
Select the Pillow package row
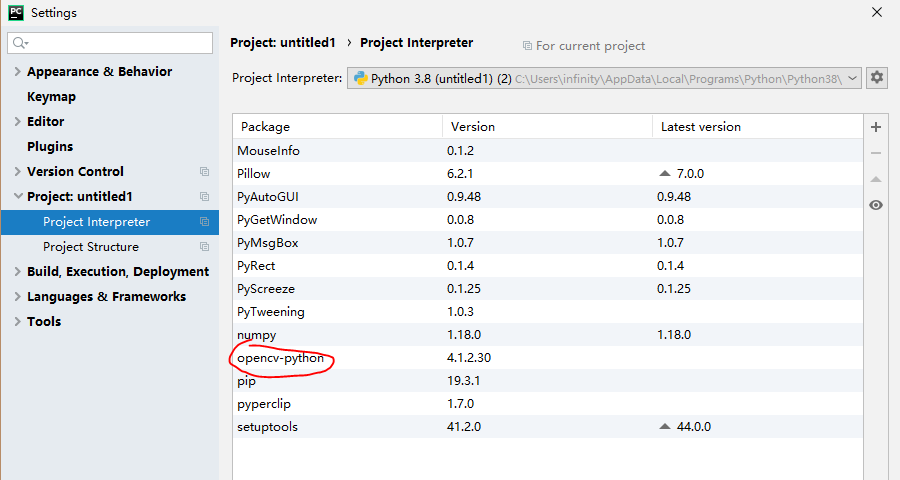pos(548,173)
